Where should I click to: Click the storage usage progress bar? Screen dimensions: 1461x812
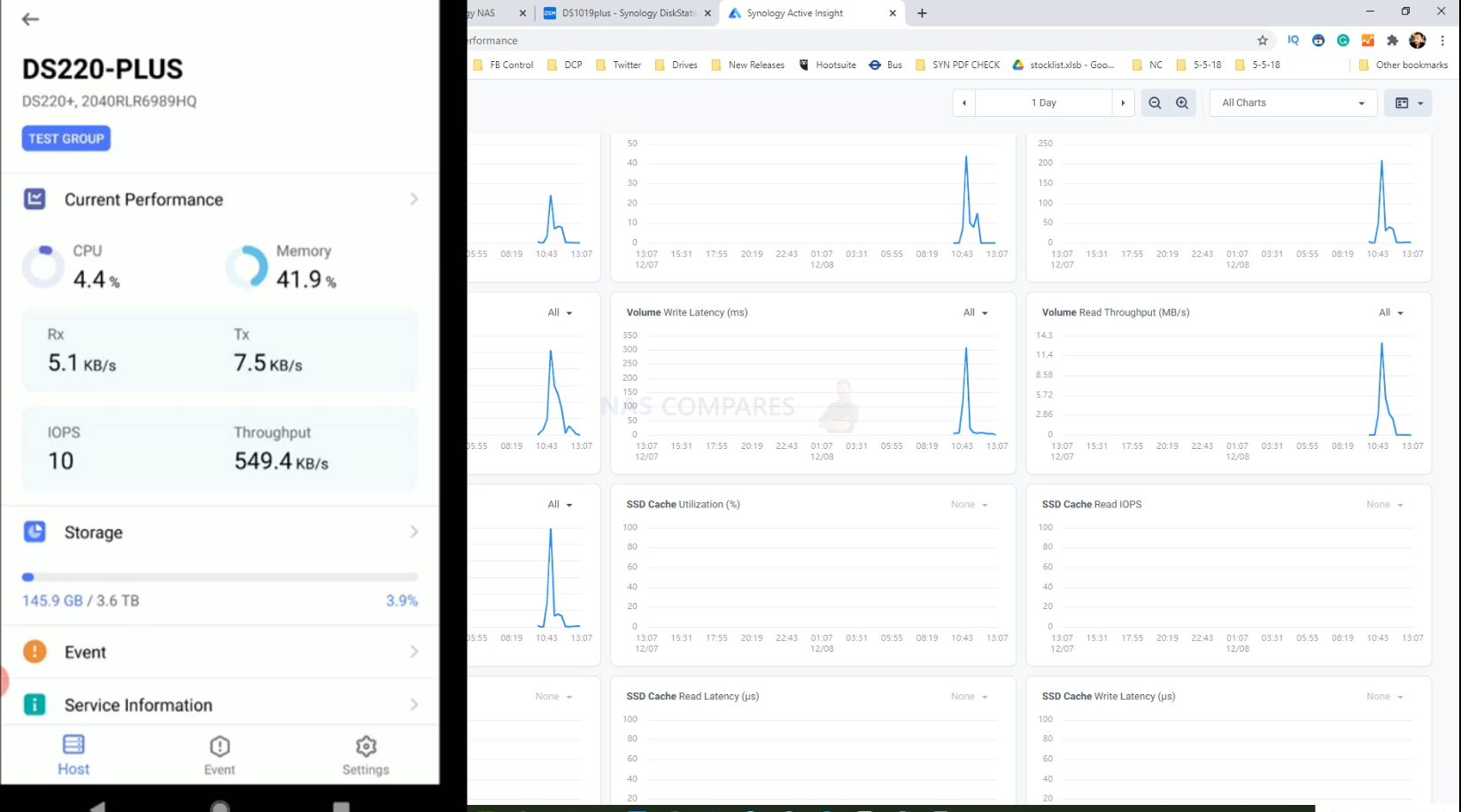point(220,576)
